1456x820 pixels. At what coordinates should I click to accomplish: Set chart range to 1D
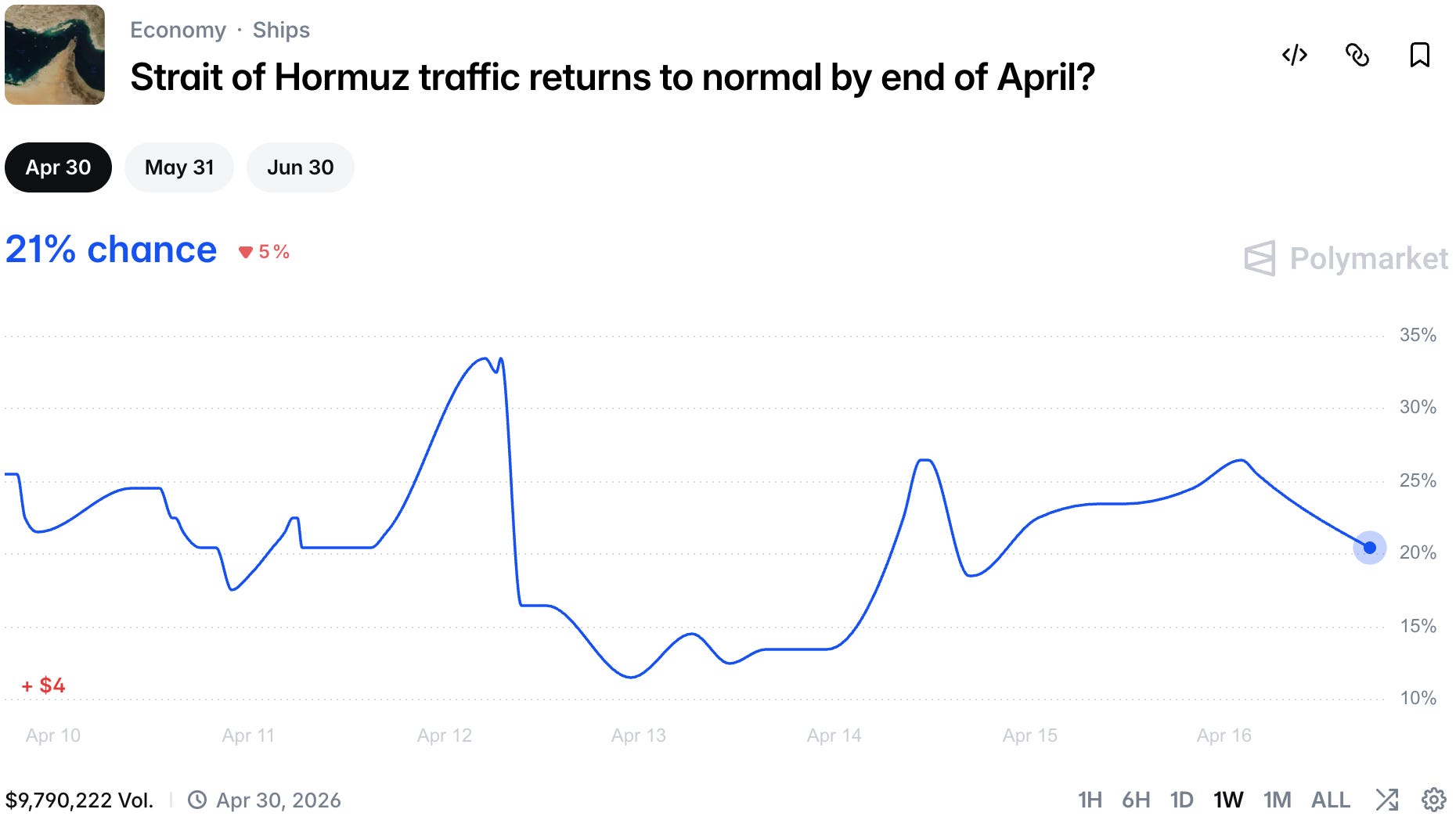(x=1182, y=800)
